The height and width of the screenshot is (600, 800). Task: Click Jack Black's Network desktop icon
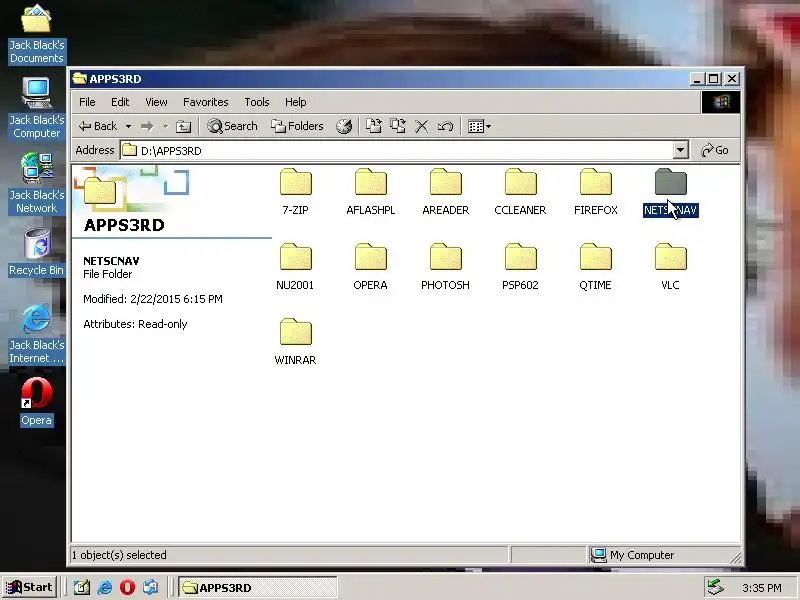click(x=36, y=183)
